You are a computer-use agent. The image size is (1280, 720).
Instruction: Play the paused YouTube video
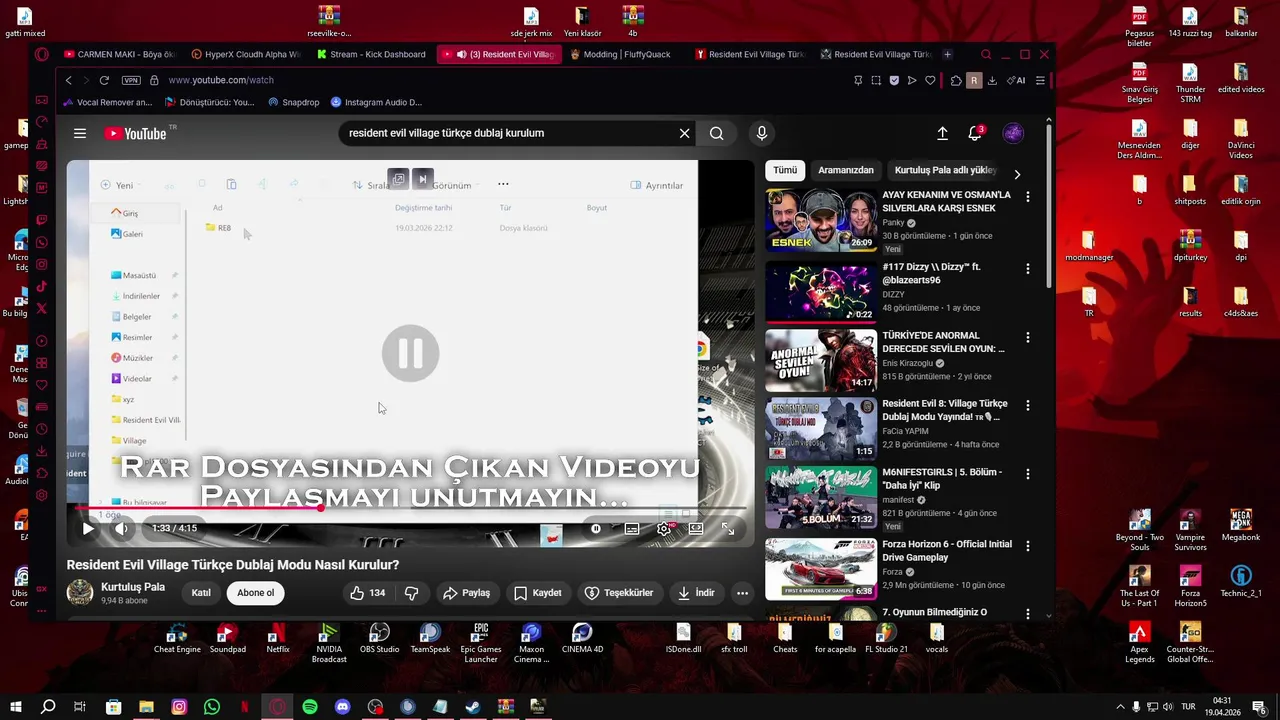coord(88,528)
